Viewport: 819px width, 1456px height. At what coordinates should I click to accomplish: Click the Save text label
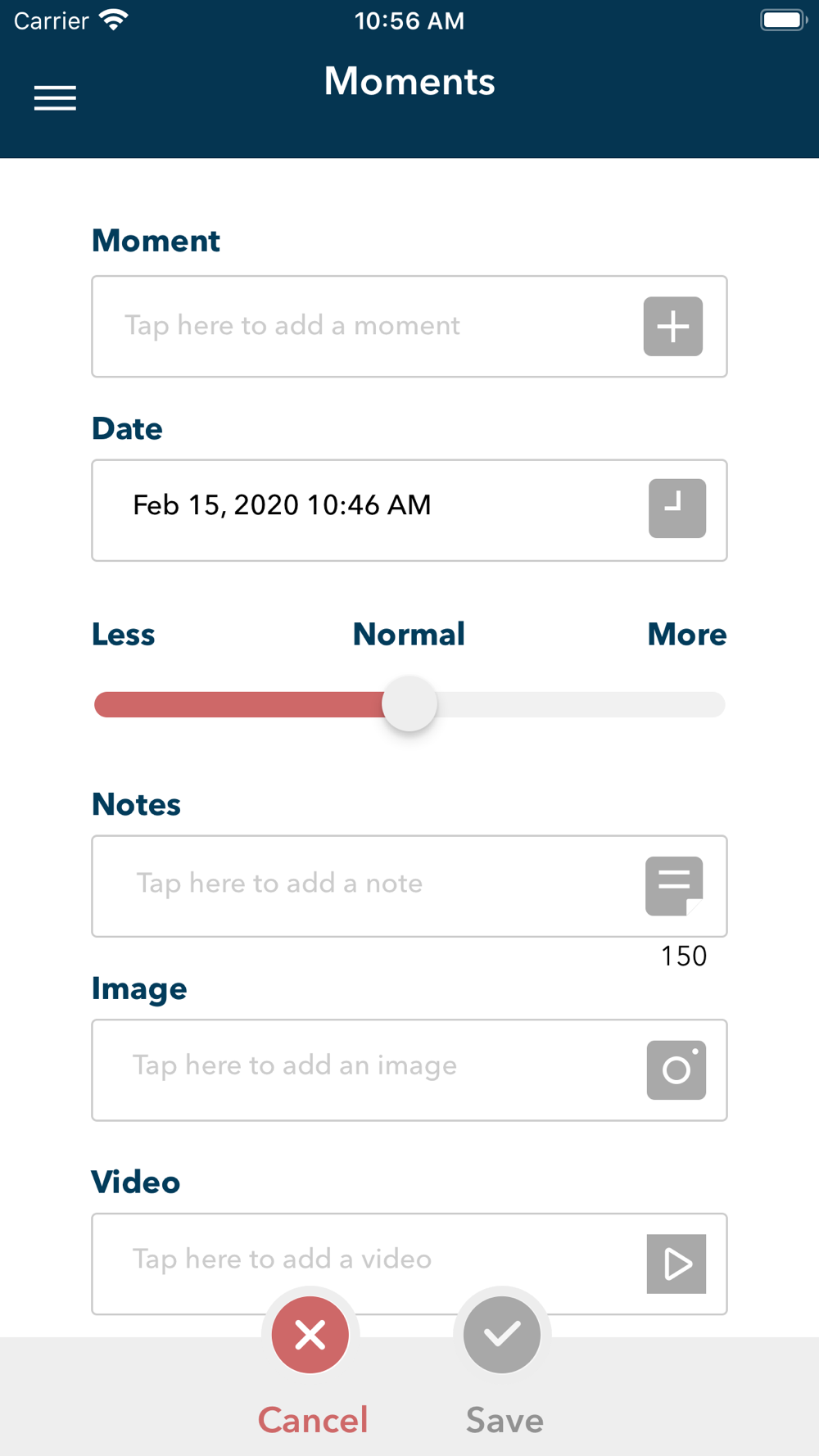[x=505, y=1420]
